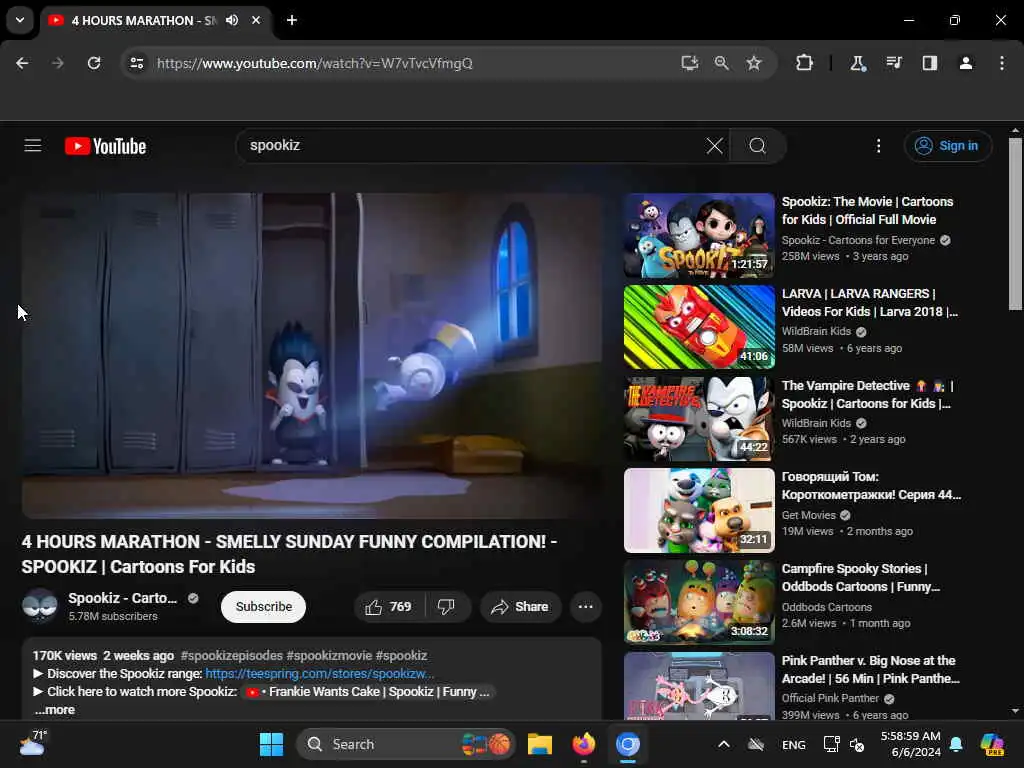1024x768 pixels.
Task: Open Campfire Spooky Stories thumbnail
Action: coord(699,602)
